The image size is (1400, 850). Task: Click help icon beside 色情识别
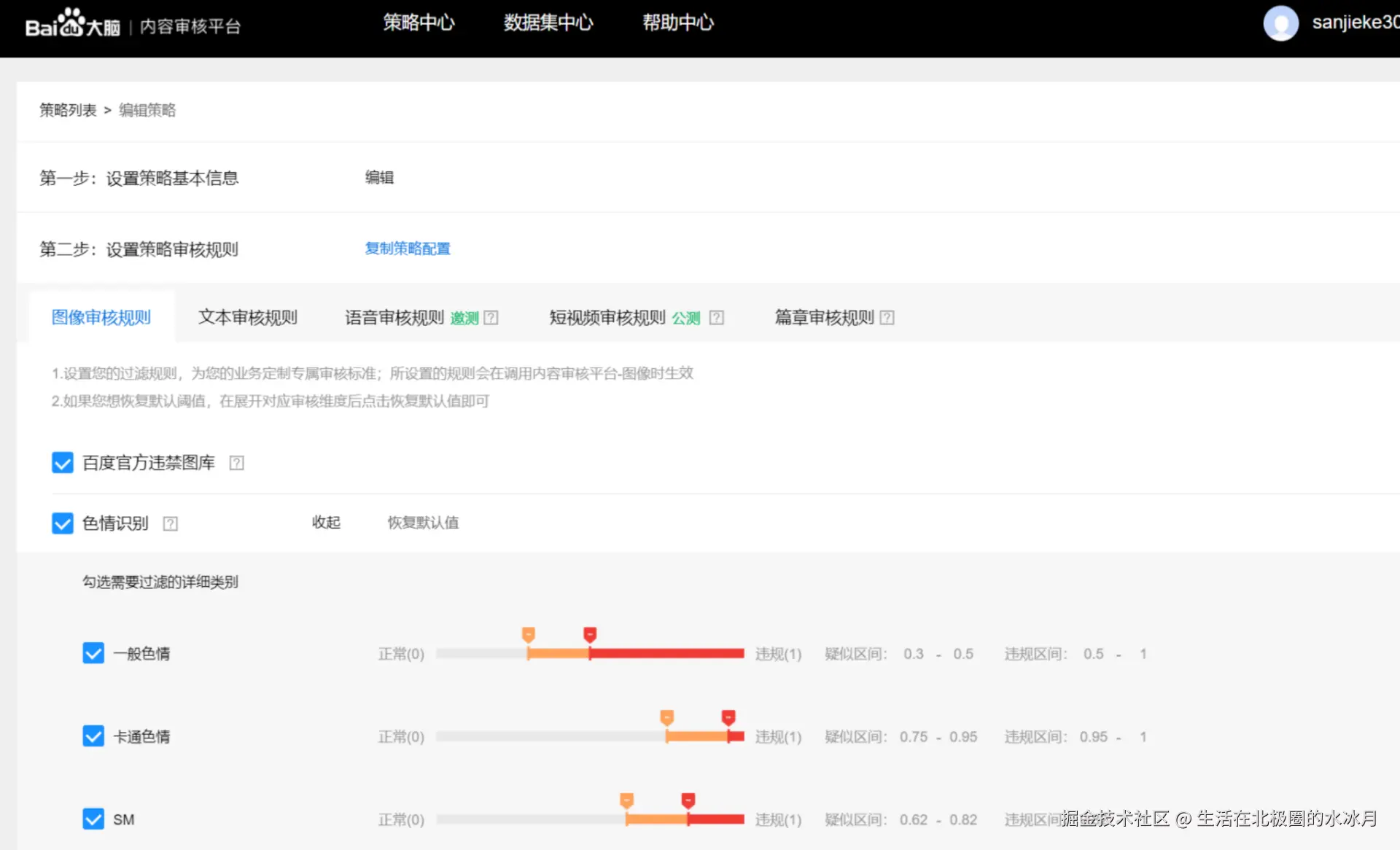[170, 523]
